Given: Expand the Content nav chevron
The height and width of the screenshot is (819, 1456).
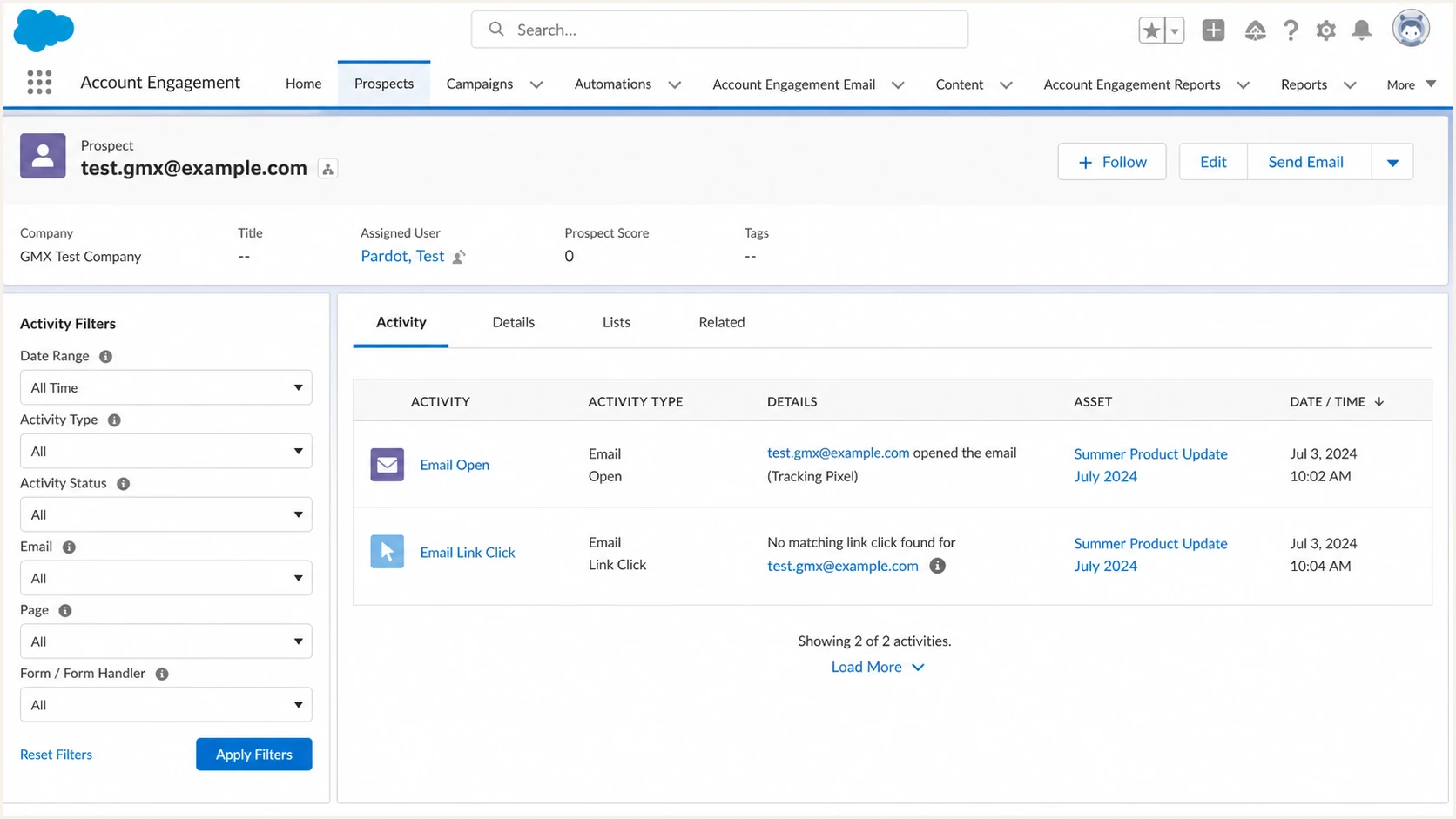Looking at the screenshot, I should pyautogui.click(x=1006, y=84).
